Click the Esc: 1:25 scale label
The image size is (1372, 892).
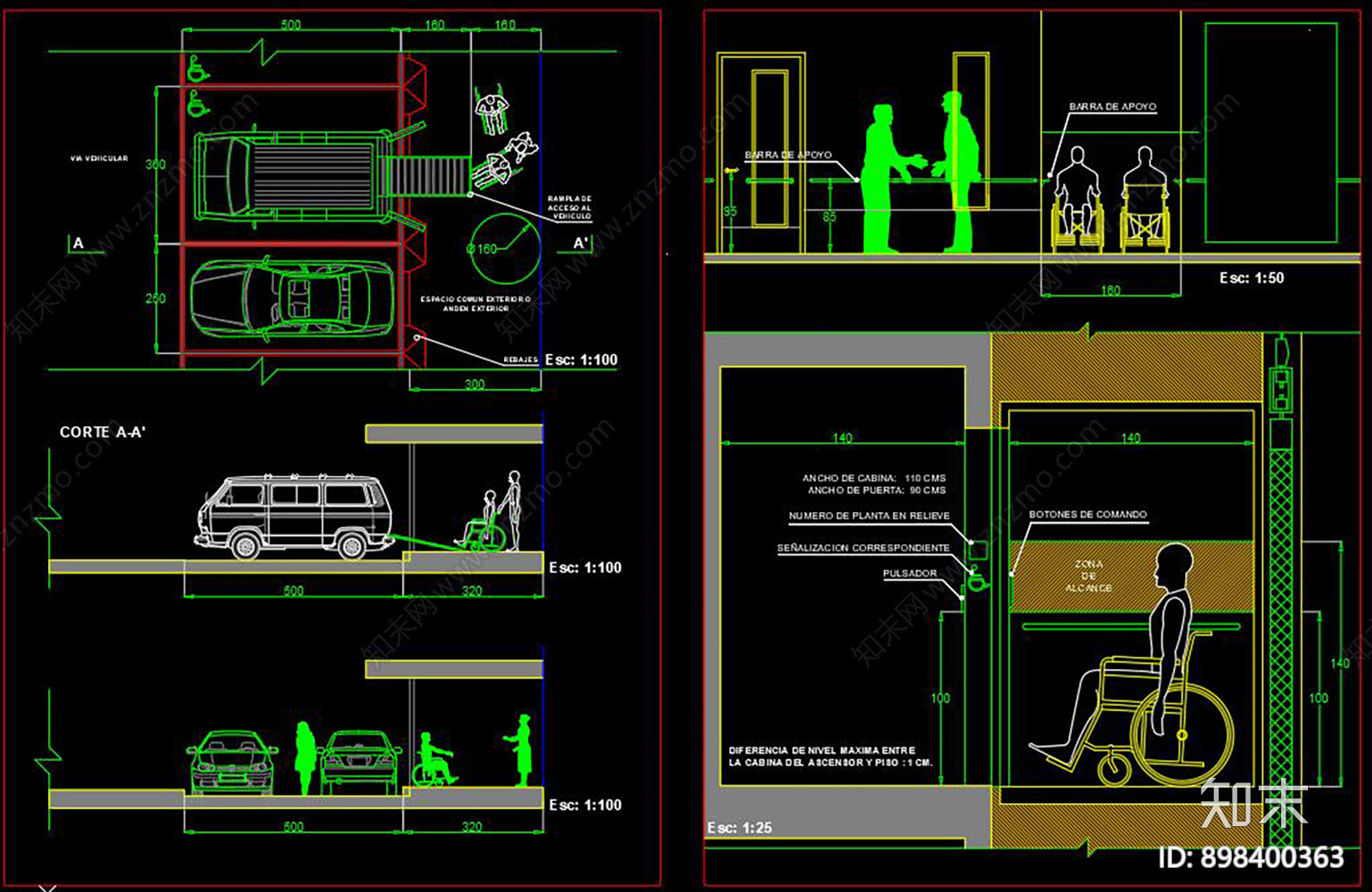click(740, 828)
